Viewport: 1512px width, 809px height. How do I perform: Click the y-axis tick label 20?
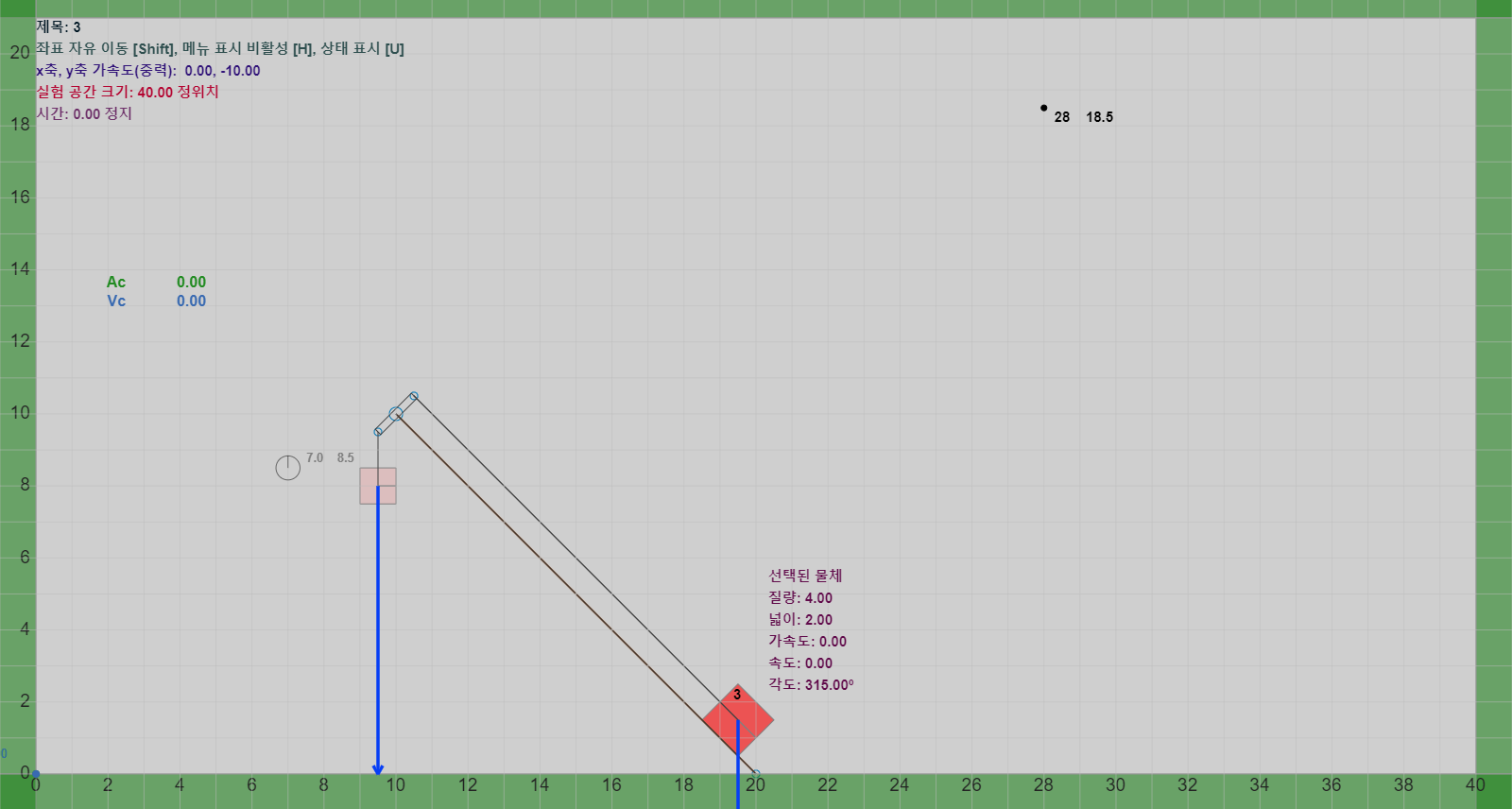click(x=20, y=52)
